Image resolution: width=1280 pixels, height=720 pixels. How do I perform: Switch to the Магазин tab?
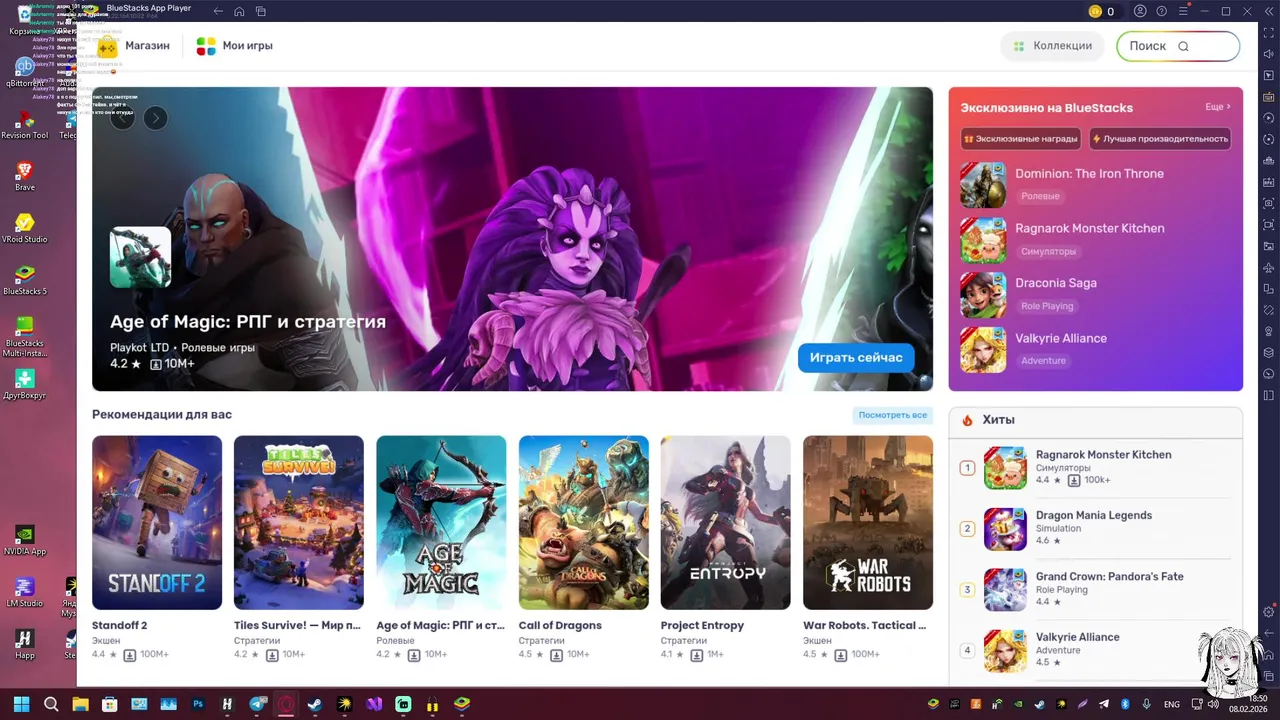(134, 46)
